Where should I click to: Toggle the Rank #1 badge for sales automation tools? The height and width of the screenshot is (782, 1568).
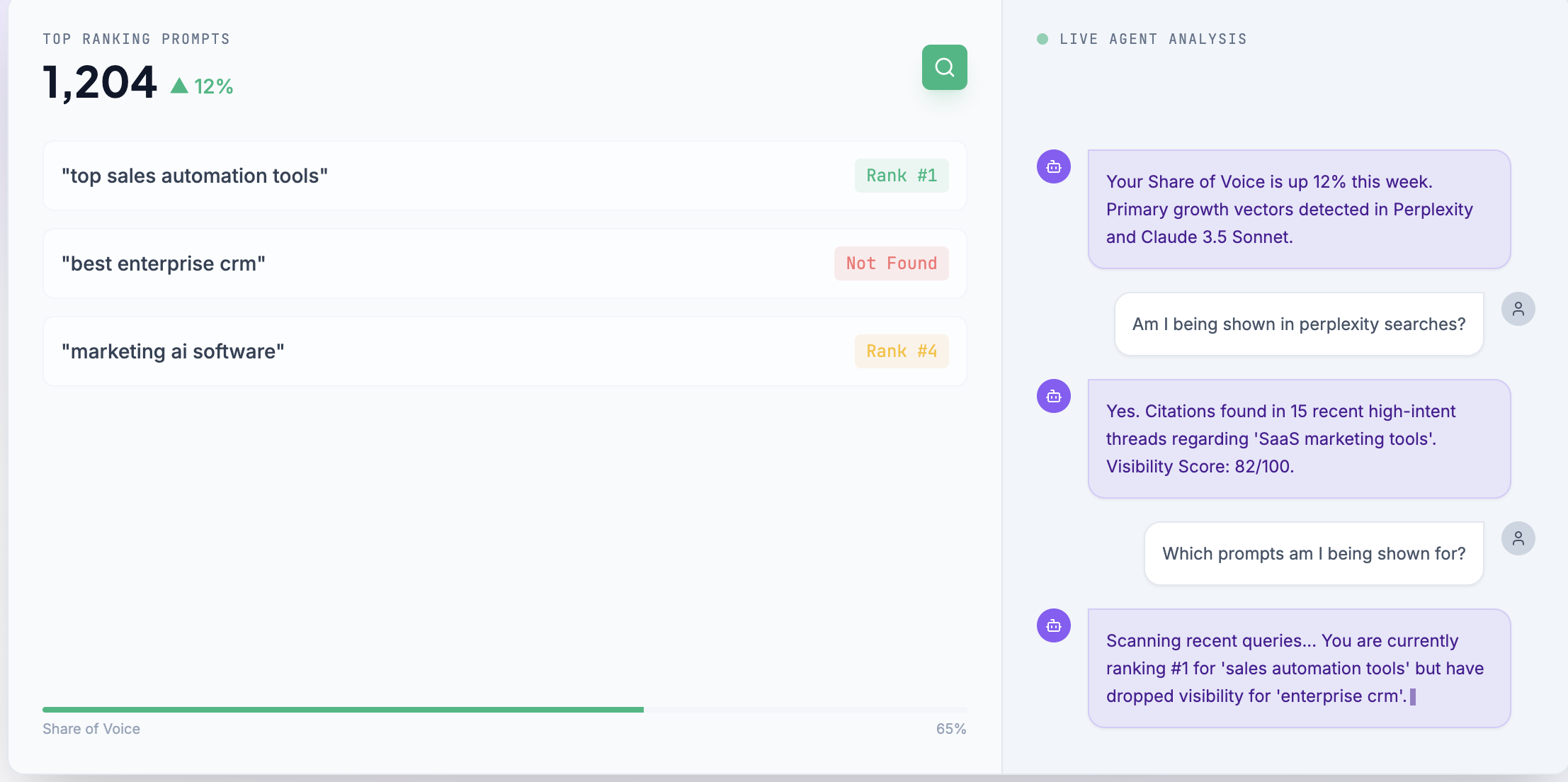coord(901,175)
